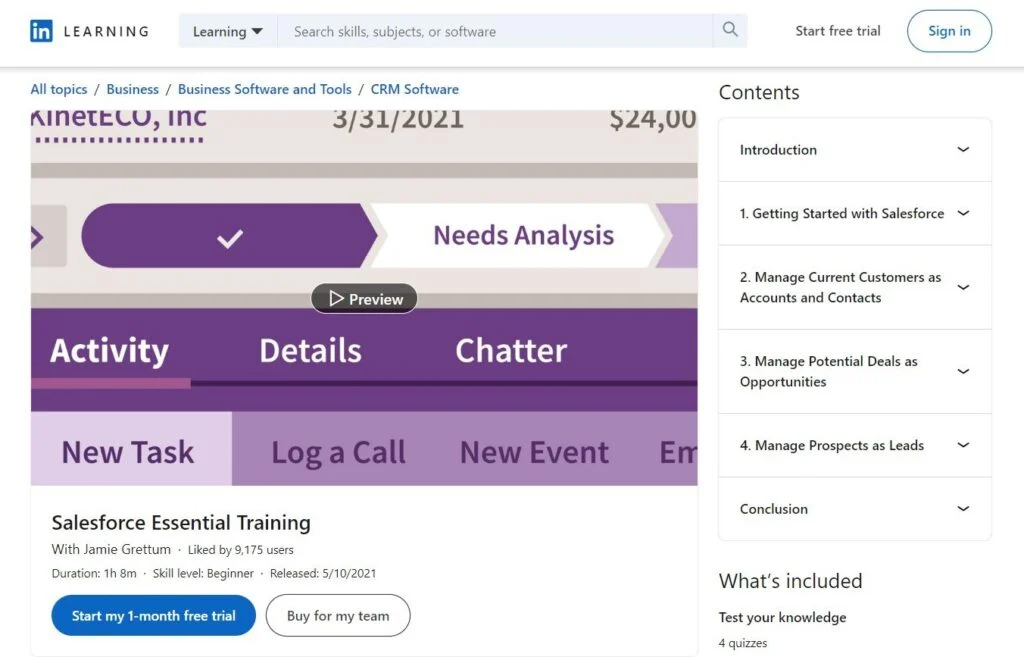1024x657 pixels.
Task: Click 'With Jamie Grettum' instructor text
Action: click(x=111, y=549)
